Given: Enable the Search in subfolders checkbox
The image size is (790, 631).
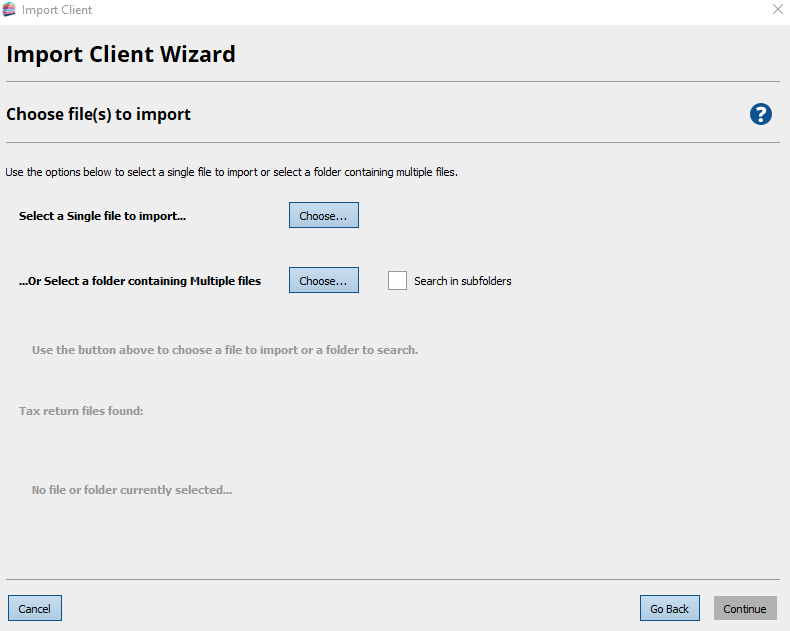Looking at the screenshot, I should click(x=397, y=281).
